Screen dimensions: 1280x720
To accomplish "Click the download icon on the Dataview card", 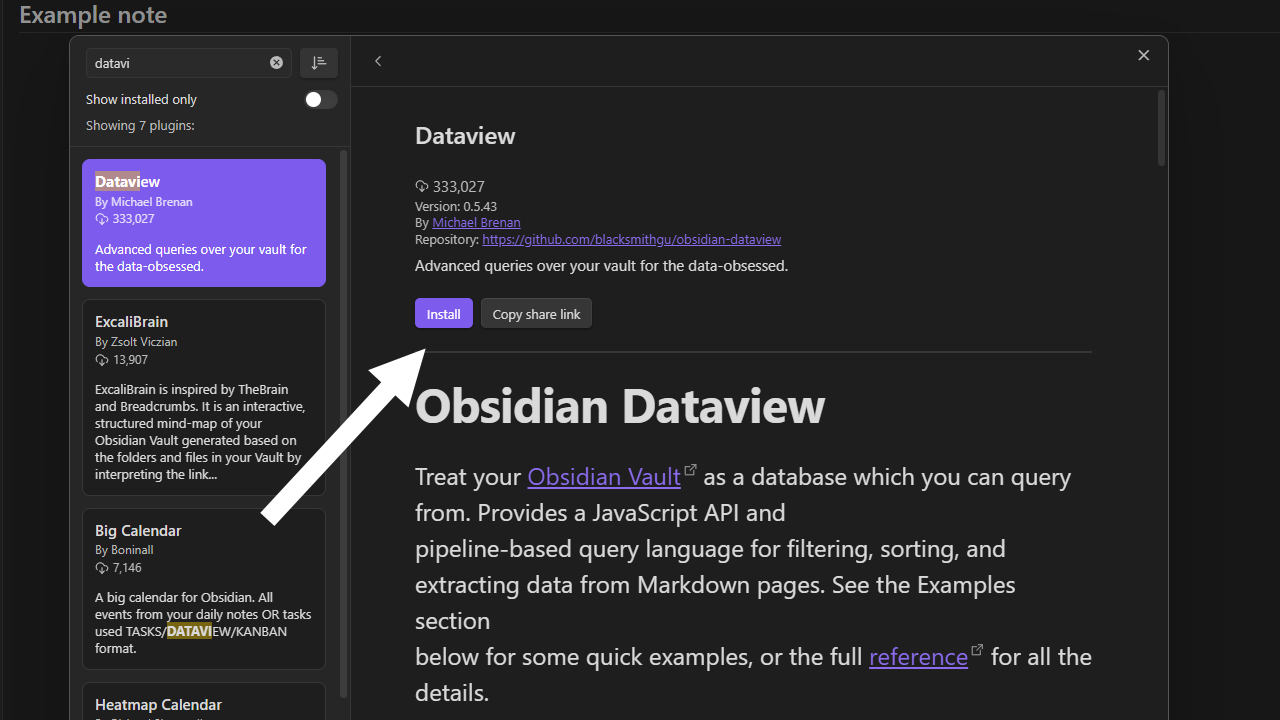I will tap(100, 218).
